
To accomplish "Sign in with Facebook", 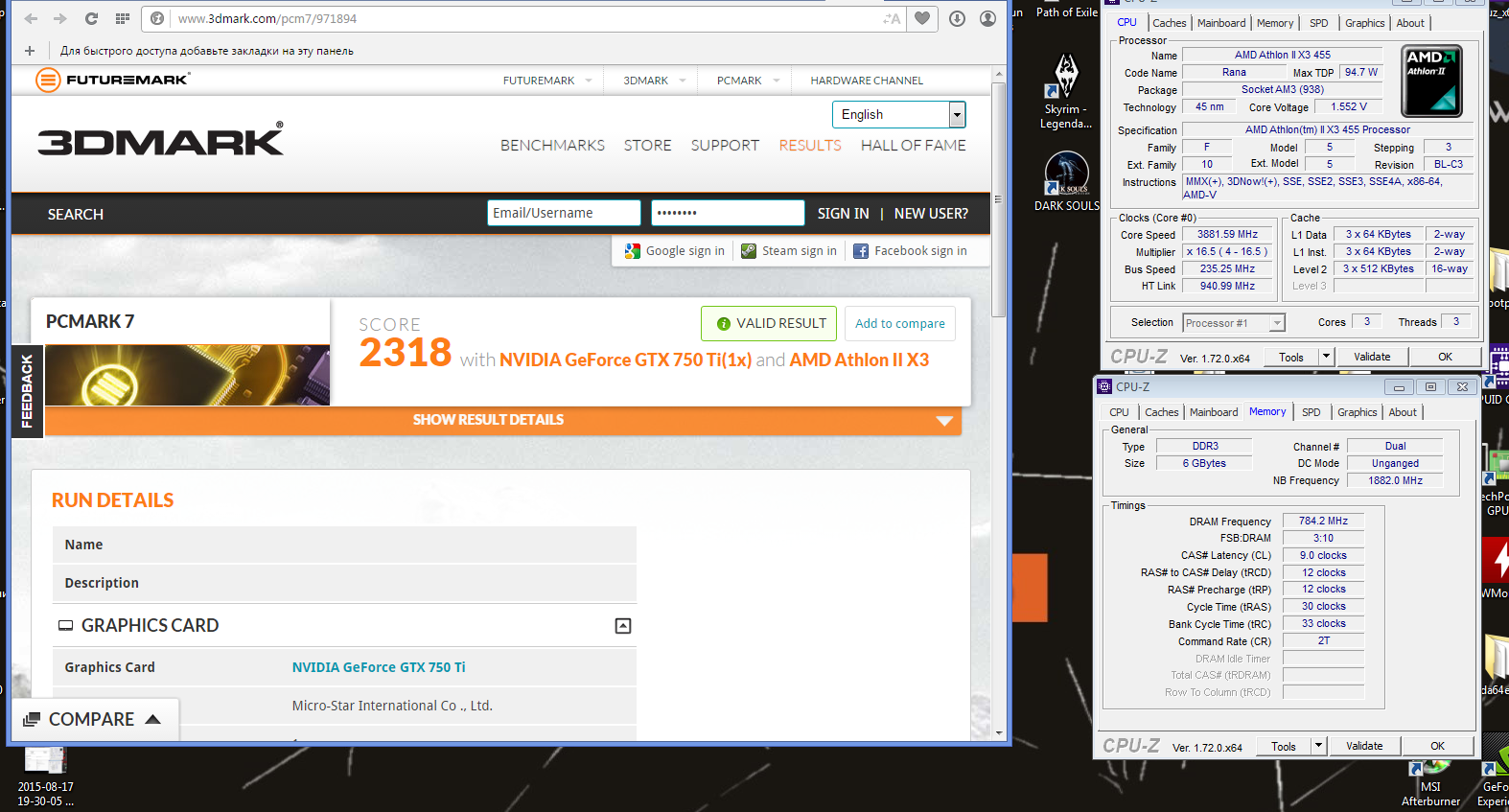I will [910, 250].
